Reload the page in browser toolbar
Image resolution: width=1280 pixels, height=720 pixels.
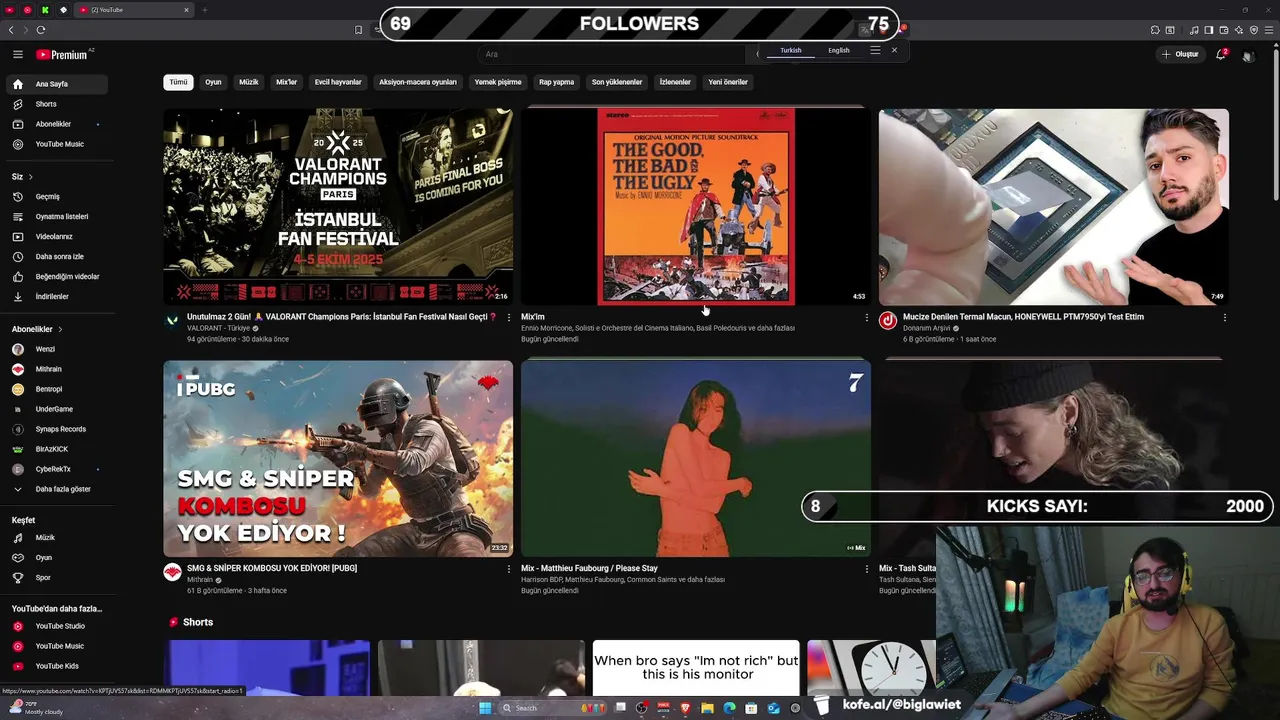pos(41,30)
